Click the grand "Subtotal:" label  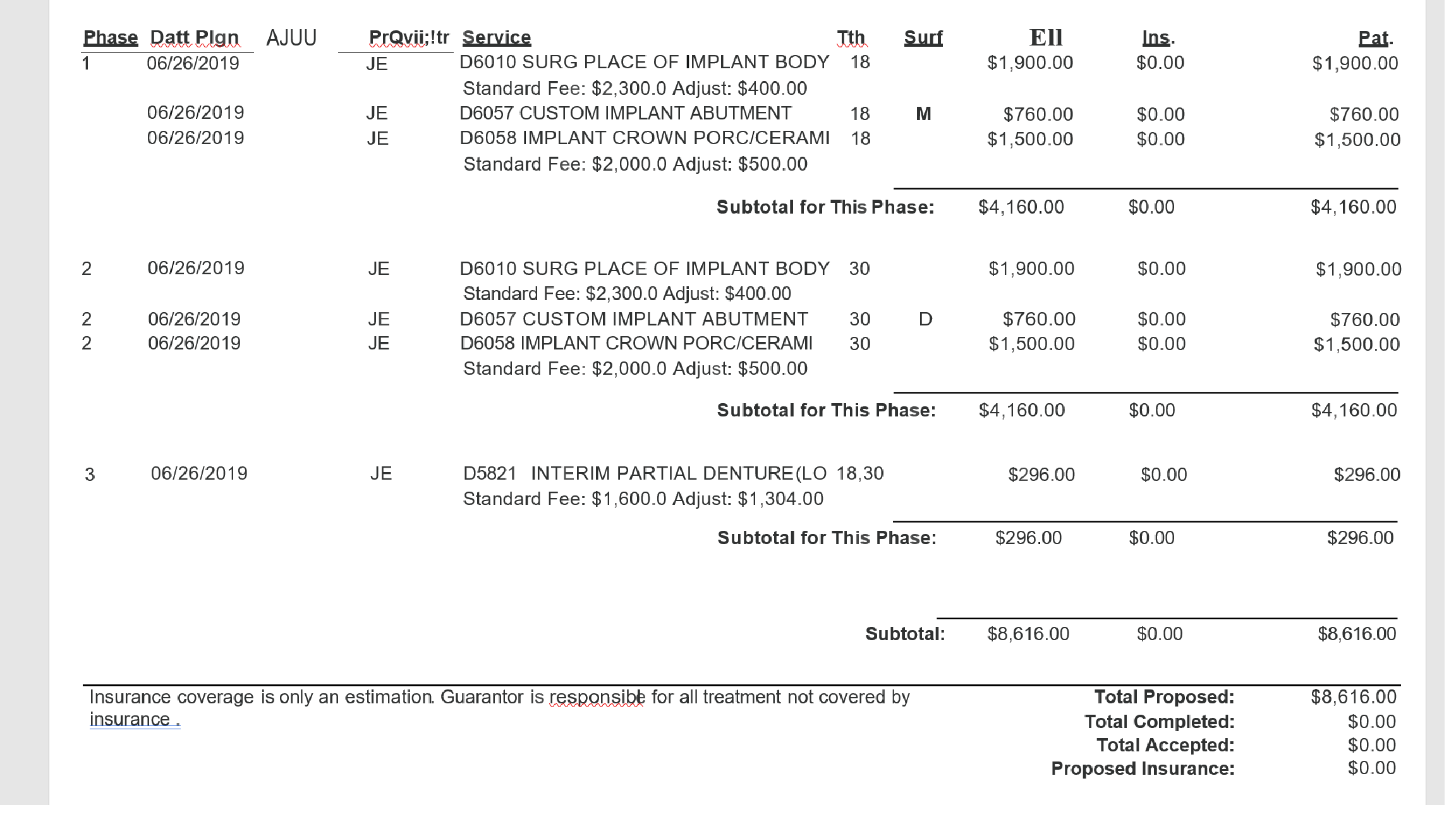pos(905,634)
